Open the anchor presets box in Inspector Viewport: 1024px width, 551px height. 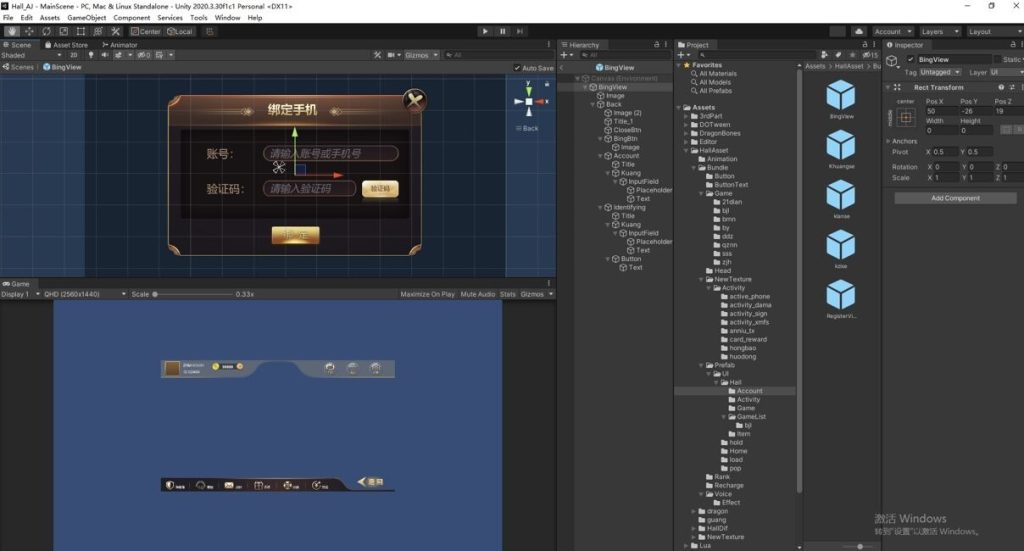coord(906,117)
